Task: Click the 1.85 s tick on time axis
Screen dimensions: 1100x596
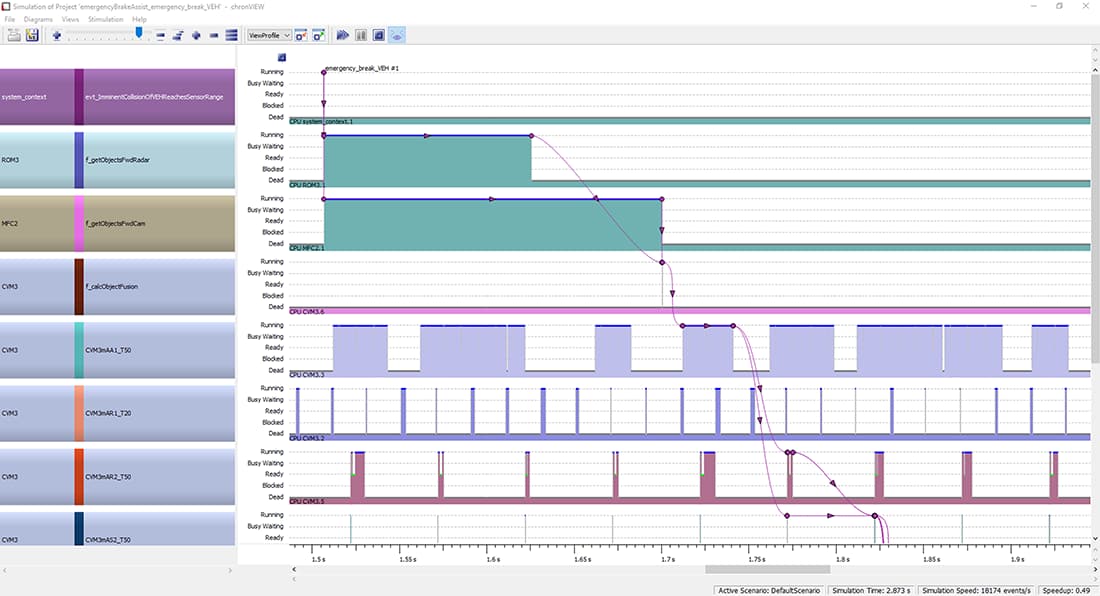Action: coord(931,559)
